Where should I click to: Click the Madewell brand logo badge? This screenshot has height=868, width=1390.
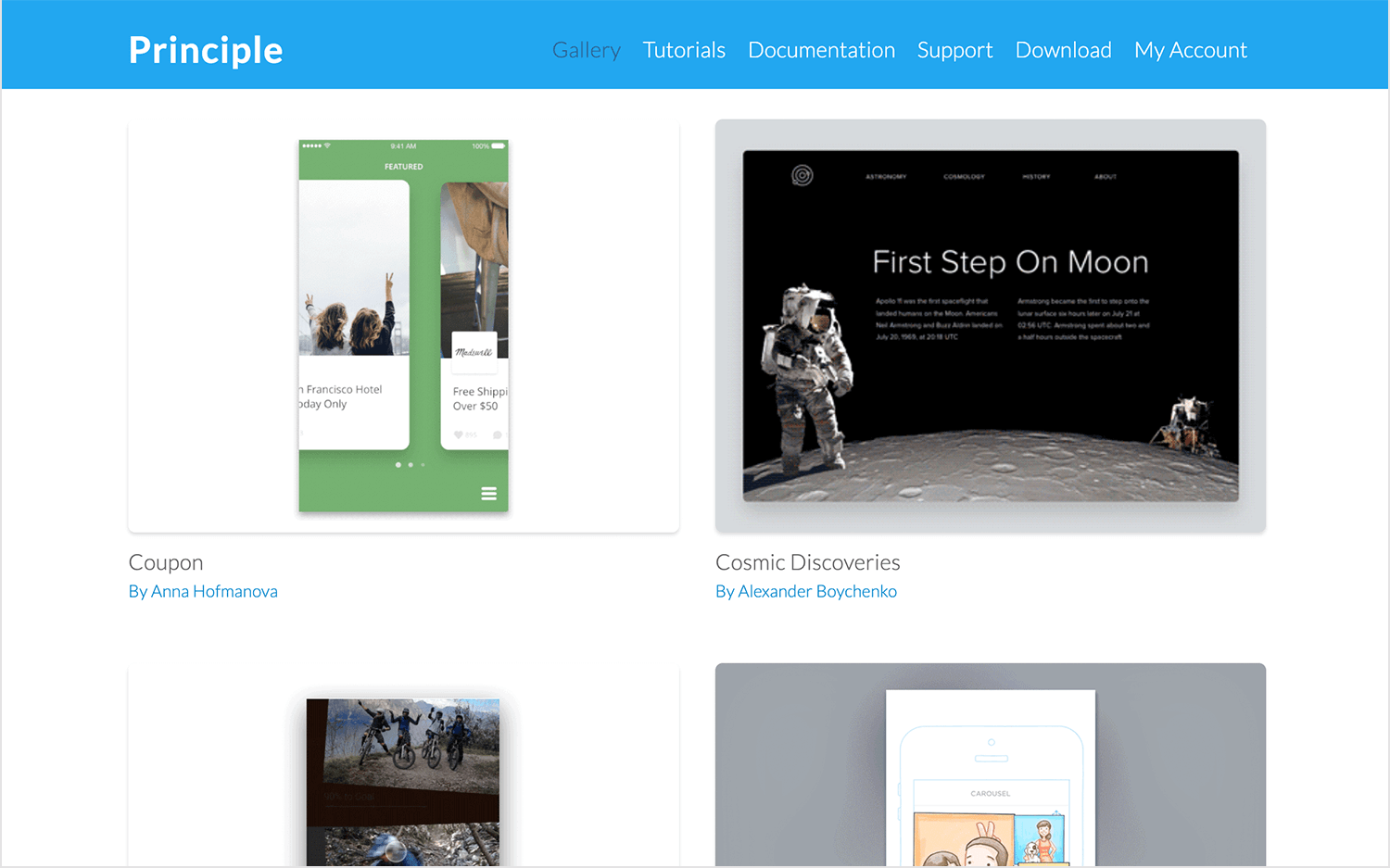(x=474, y=352)
